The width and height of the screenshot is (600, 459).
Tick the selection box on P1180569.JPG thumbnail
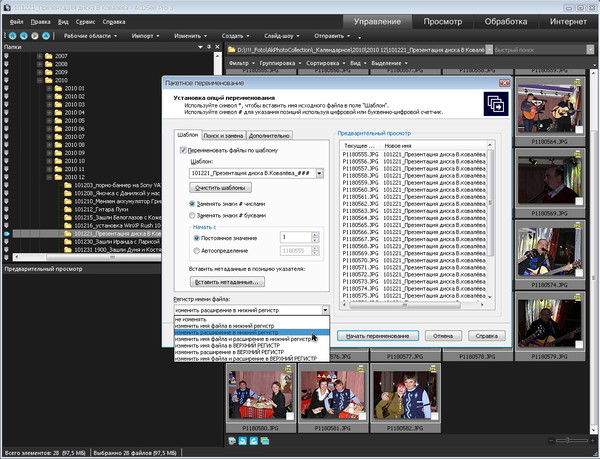click(579, 201)
